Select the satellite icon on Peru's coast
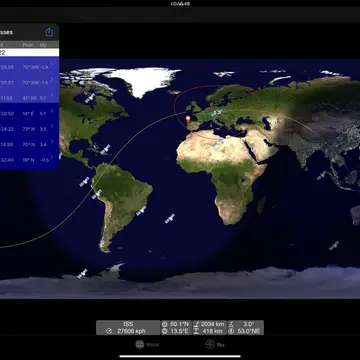360x360 pixels. tap(97, 194)
